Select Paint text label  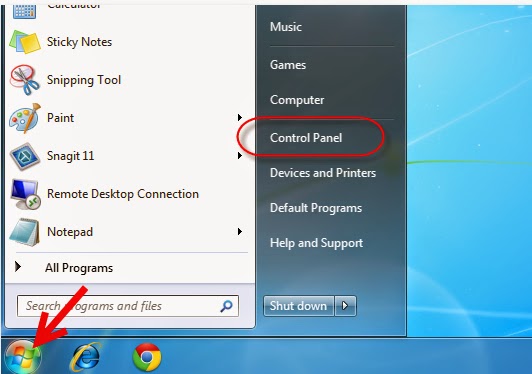[x=60, y=118]
